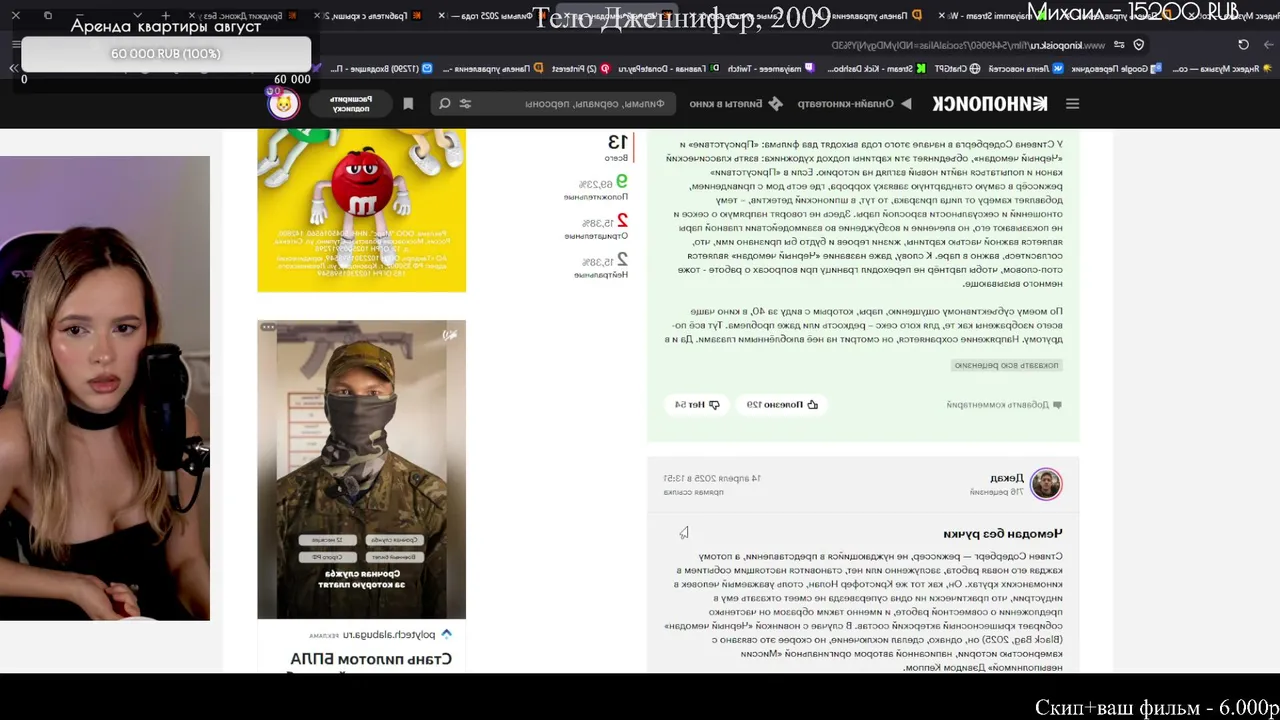The height and width of the screenshot is (720, 1280).
Task: Open the M&M's advertisement banner
Action: click(x=361, y=210)
